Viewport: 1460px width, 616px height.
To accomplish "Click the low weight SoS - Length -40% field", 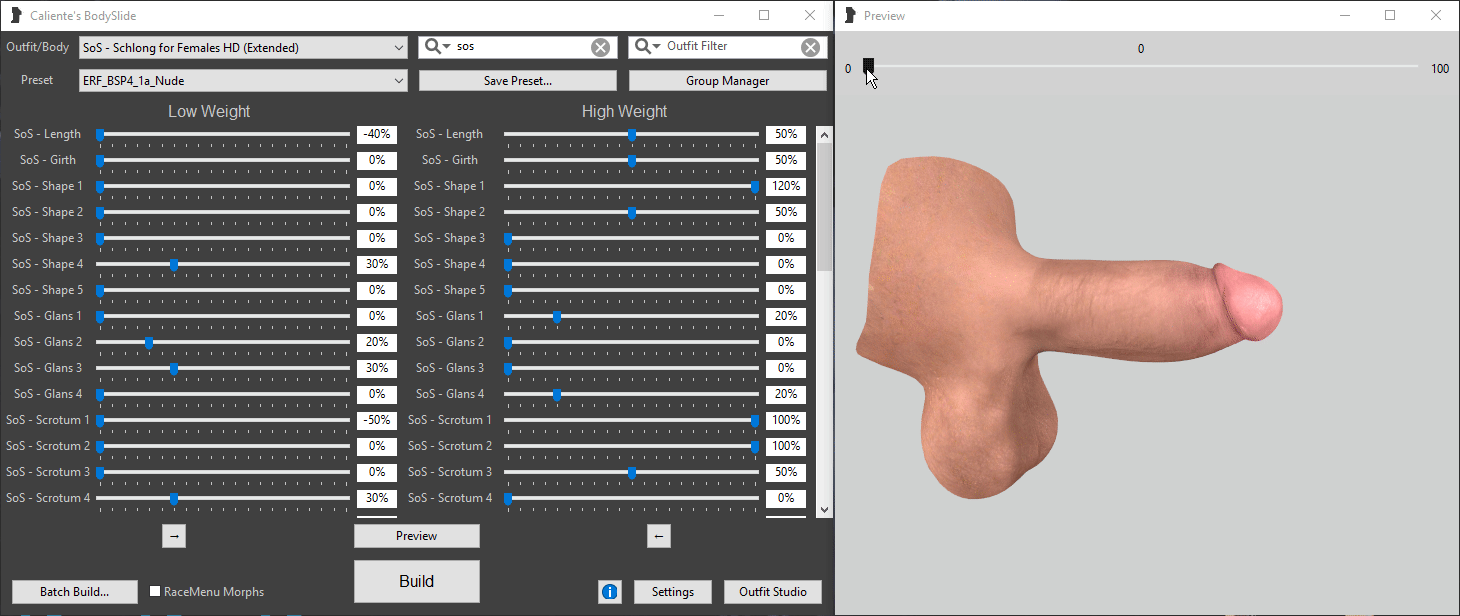I will click(x=377, y=134).
